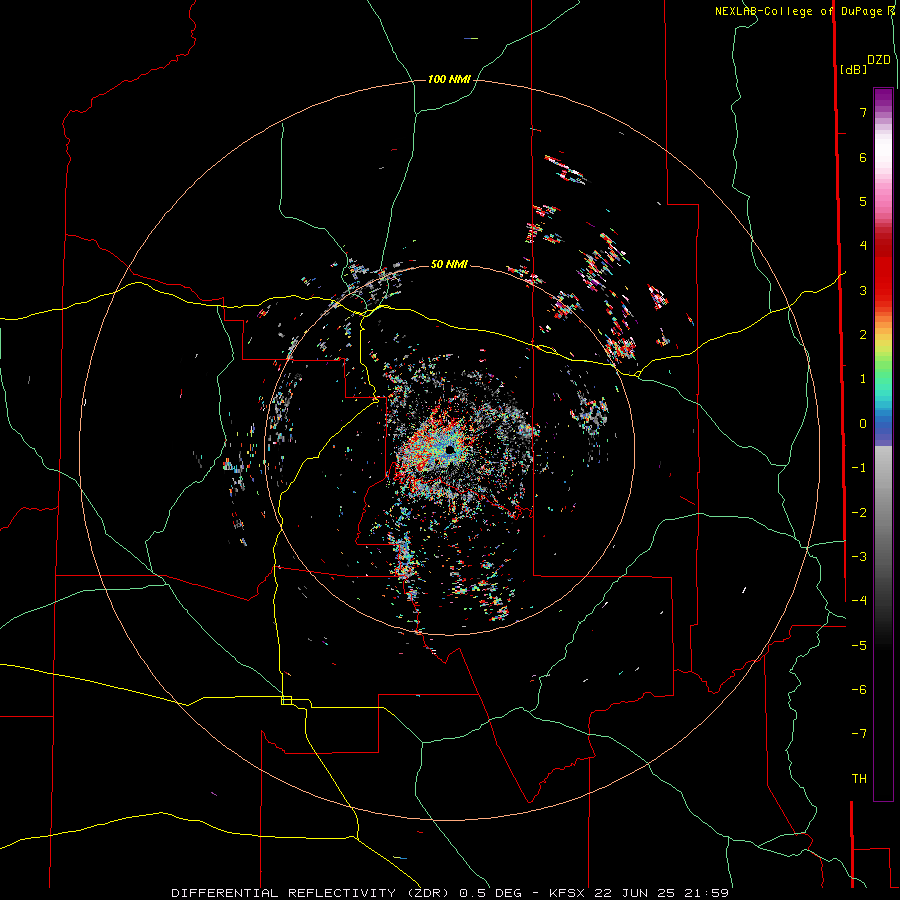Click the 1 dB tick on the color scale
Image resolution: width=900 pixels, height=900 pixels.
[x=863, y=379]
